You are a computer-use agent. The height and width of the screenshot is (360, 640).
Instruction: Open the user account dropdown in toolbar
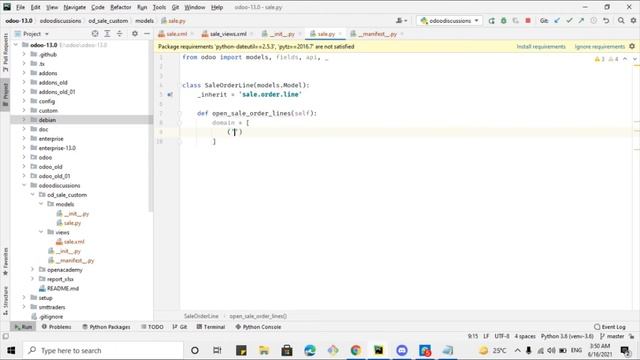(401, 20)
